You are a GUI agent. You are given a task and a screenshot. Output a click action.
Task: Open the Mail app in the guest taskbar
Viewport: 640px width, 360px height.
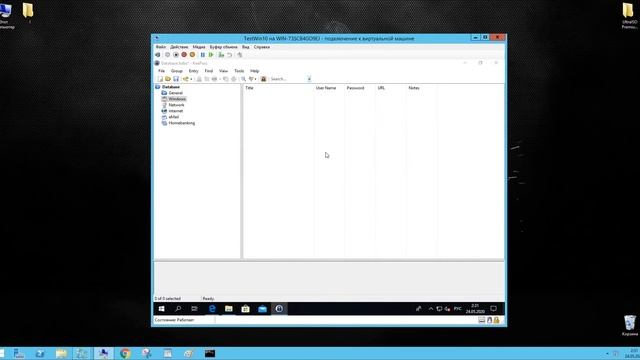click(262, 309)
